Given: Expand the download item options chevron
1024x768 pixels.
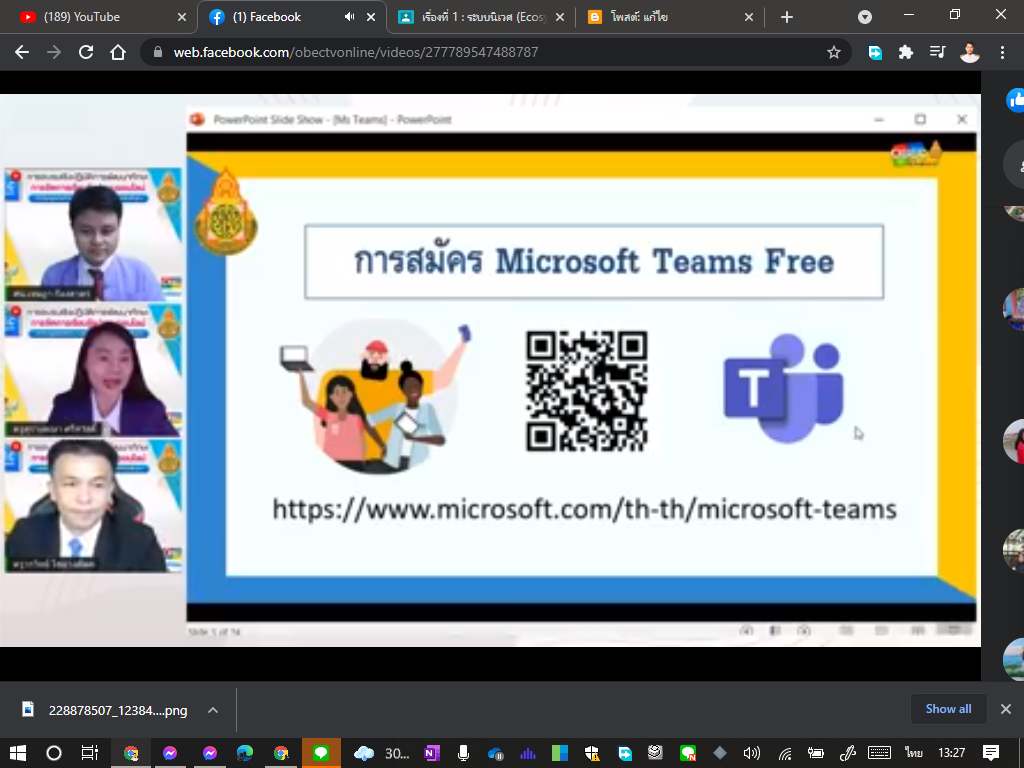Looking at the screenshot, I should click(213, 710).
